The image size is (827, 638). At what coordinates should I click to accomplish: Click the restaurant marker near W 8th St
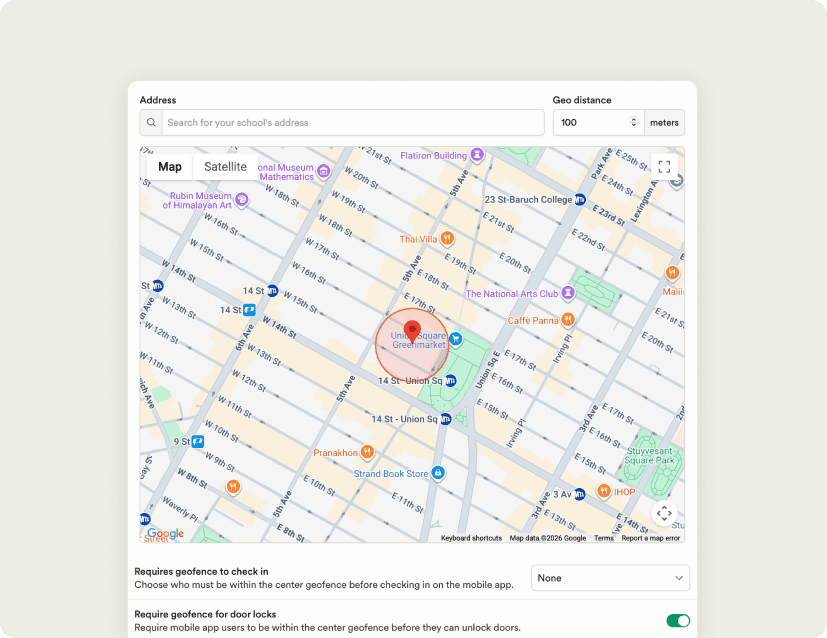pyautogui.click(x=233, y=487)
